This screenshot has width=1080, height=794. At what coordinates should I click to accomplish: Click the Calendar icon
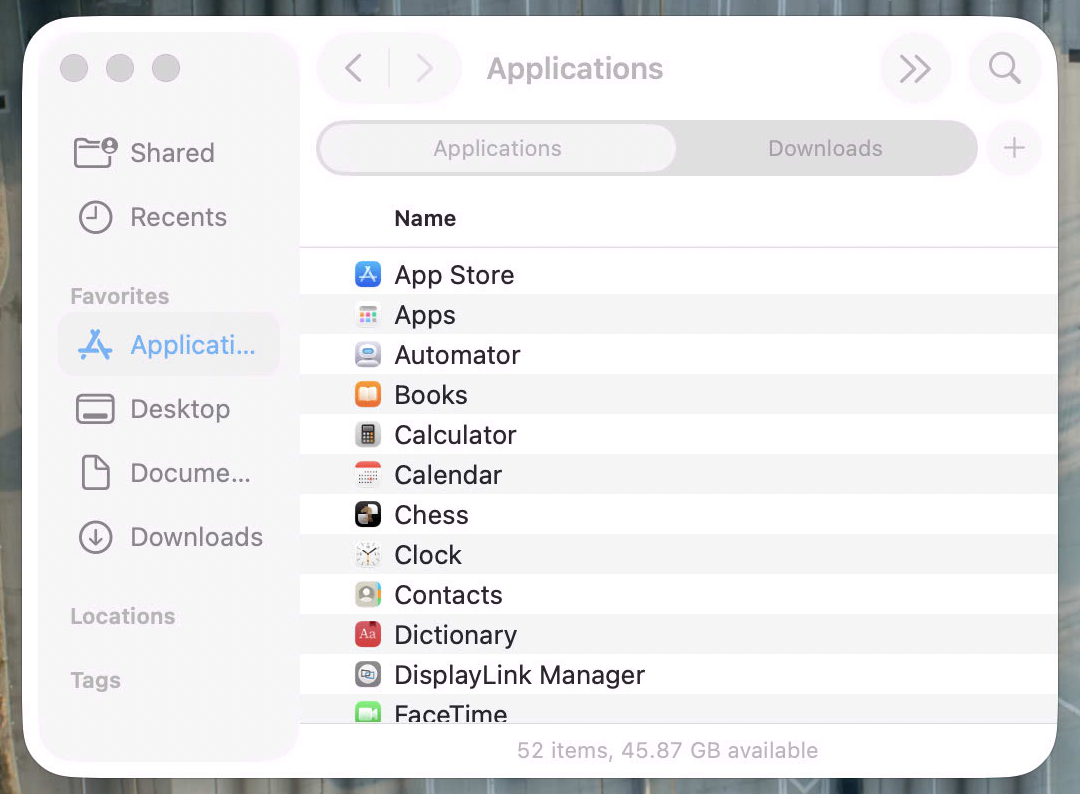tap(368, 474)
